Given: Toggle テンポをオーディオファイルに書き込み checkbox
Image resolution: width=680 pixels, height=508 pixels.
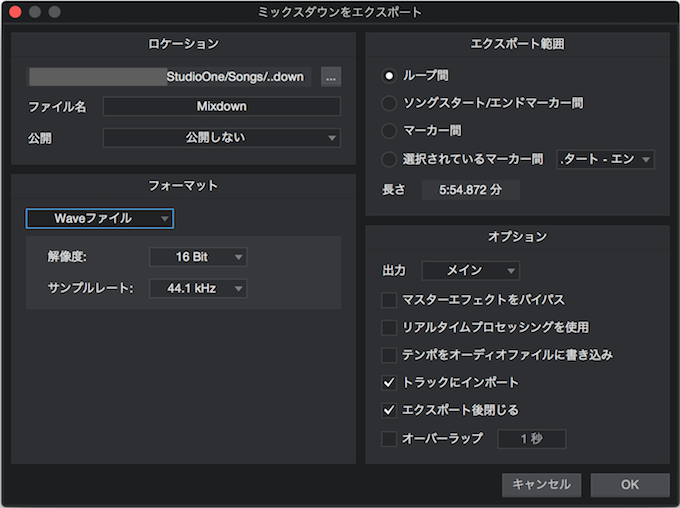Looking at the screenshot, I should coord(389,355).
